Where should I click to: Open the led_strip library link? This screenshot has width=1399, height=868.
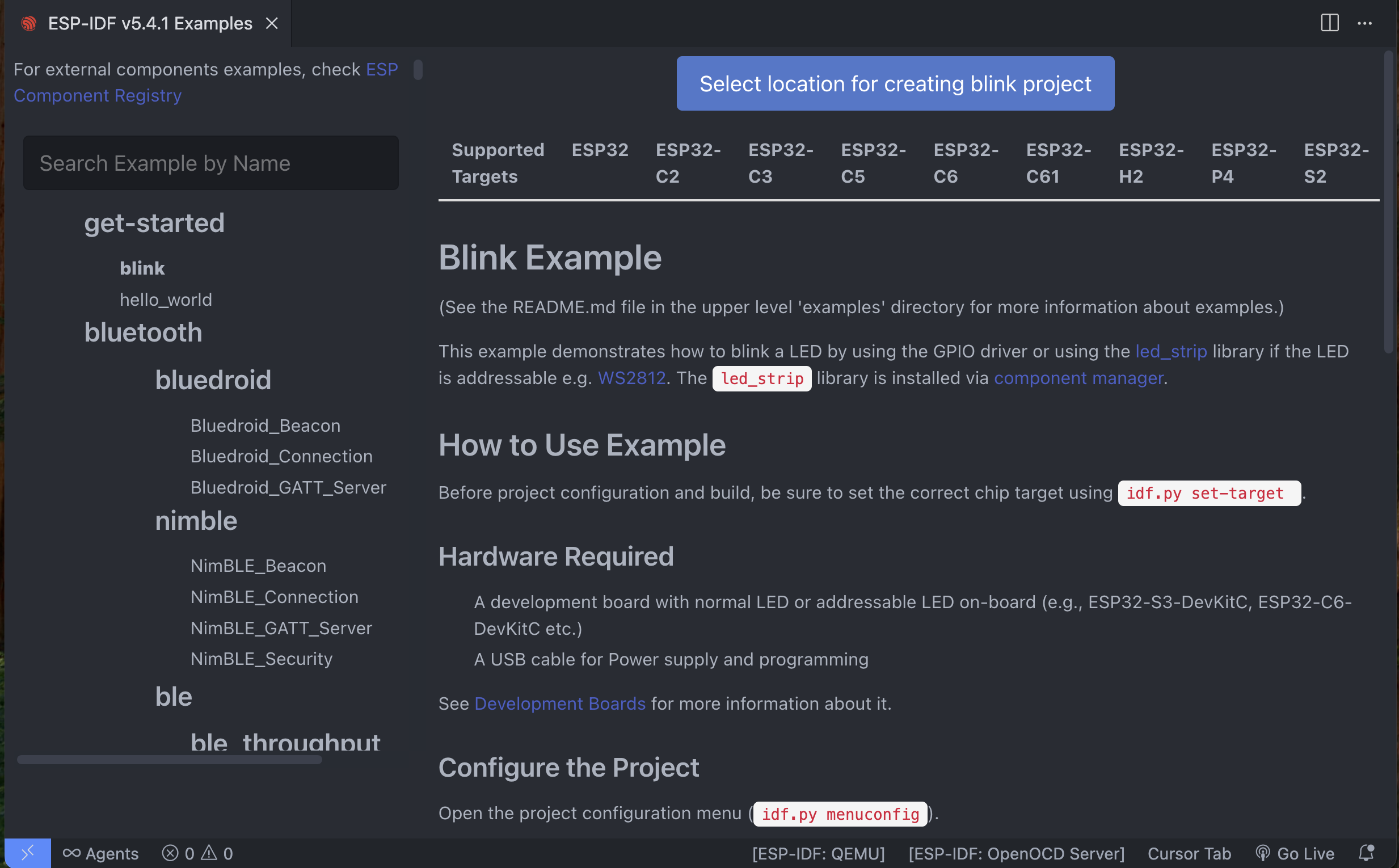pyautogui.click(x=1171, y=351)
